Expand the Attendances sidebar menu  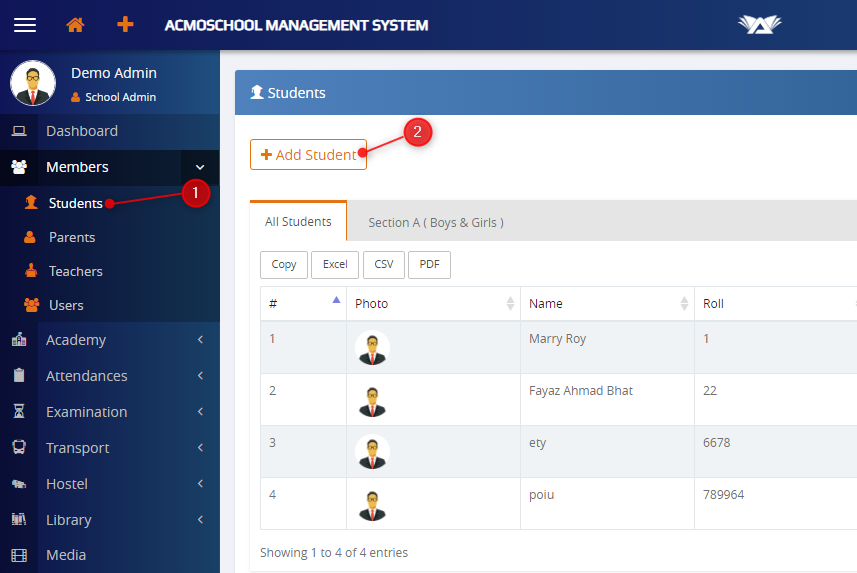tap(110, 376)
